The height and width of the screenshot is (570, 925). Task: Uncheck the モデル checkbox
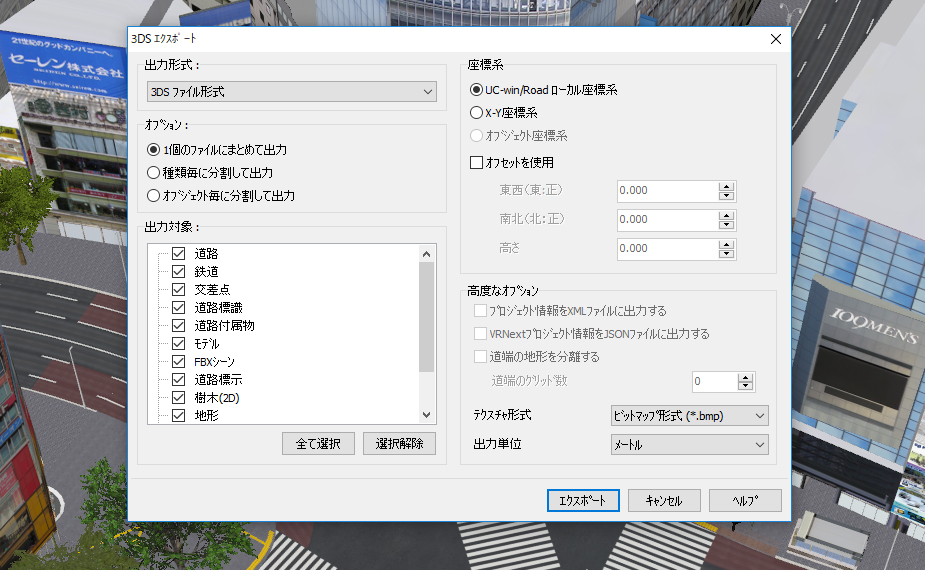click(x=179, y=343)
